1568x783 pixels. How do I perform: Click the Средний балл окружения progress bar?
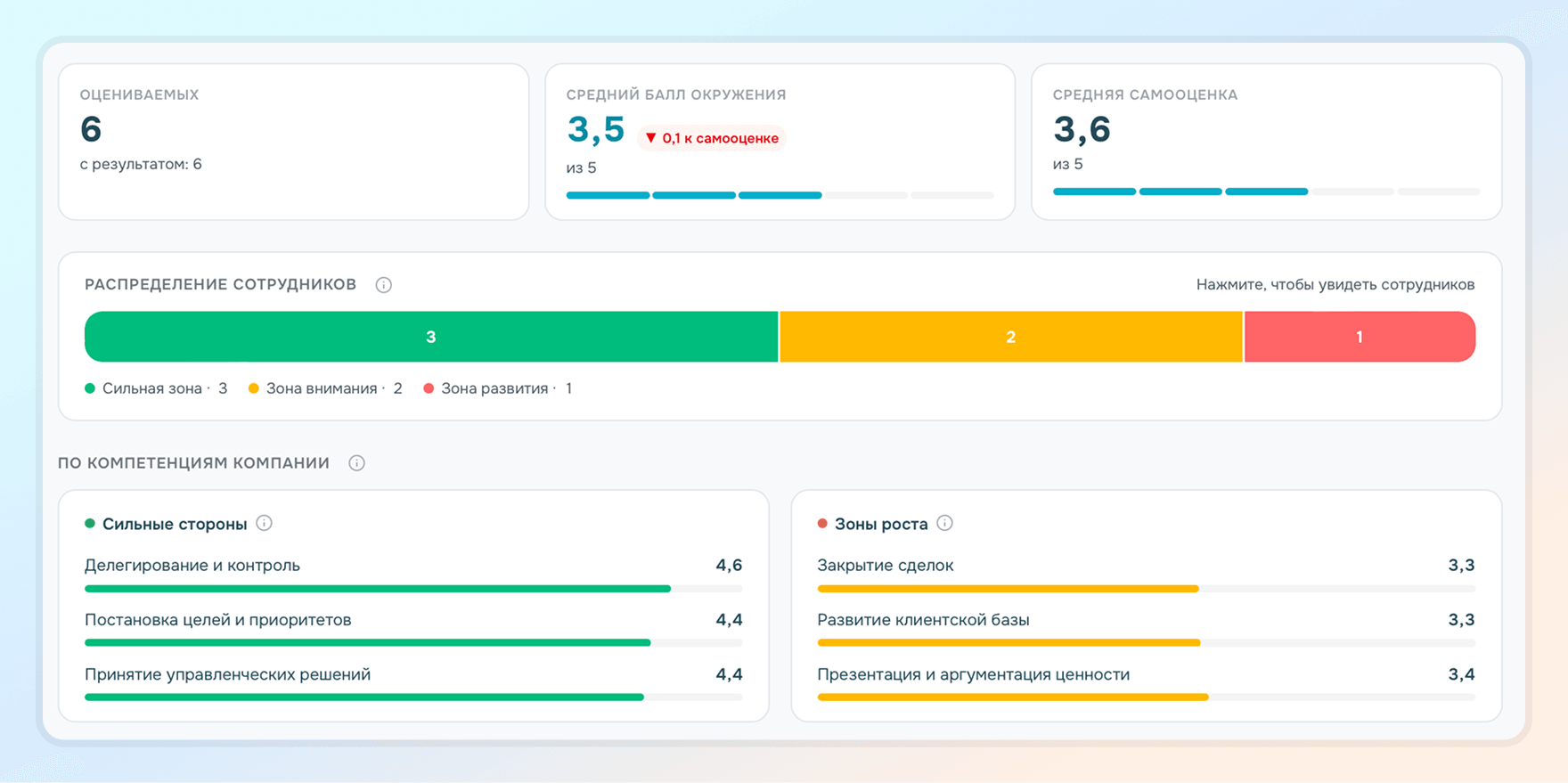[780, 195]
